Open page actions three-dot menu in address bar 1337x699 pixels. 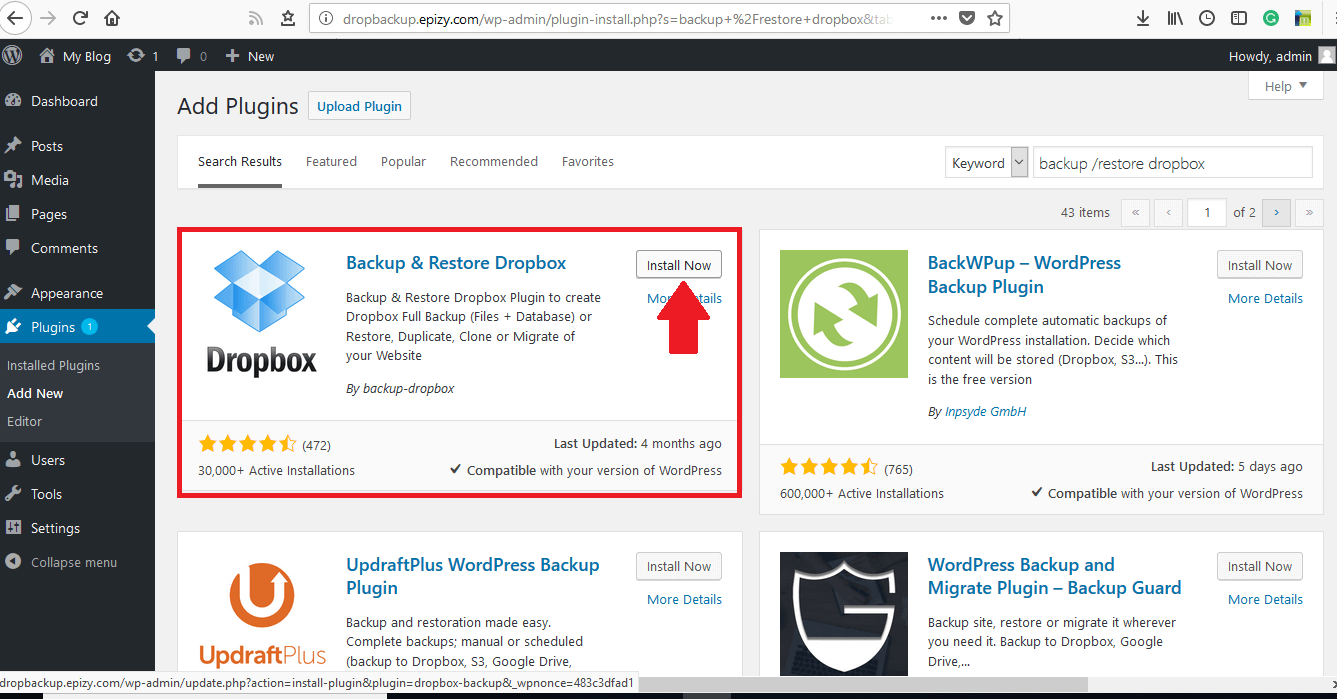[x=938, y=18]
